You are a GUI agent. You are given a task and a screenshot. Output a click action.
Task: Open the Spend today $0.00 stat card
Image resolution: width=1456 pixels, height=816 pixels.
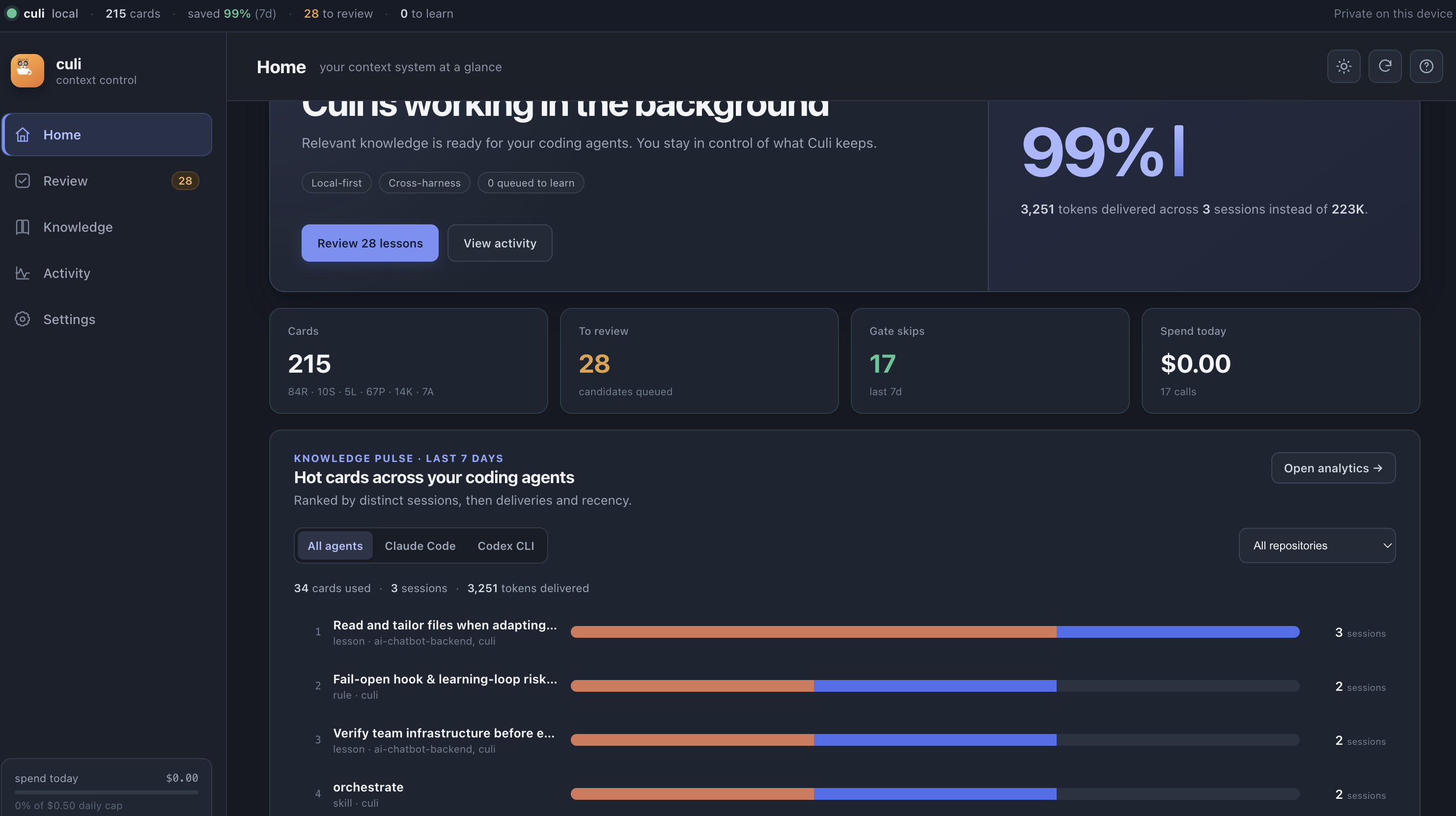point(1281,360)
